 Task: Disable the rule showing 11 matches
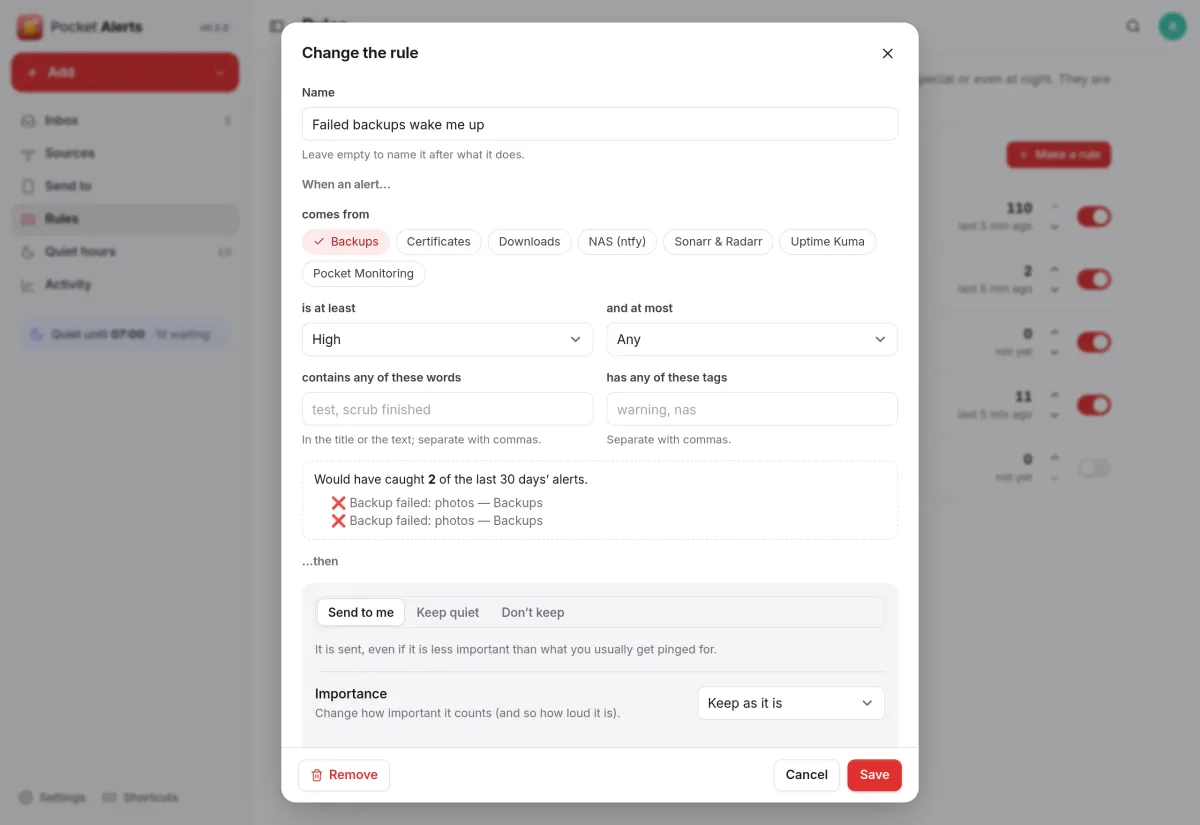[x=1094, y=405]
